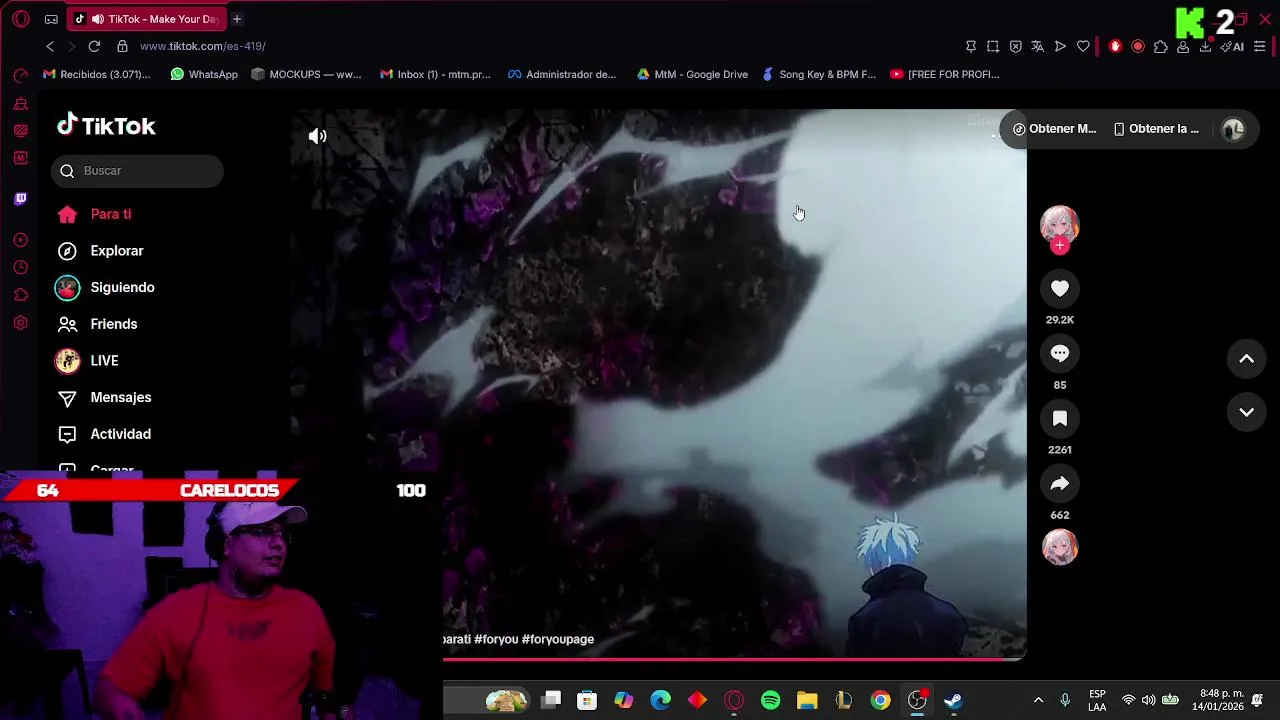Open the history clock in Opera sidebar
This screenshot has height=720, width=1280.
pos(20,267)
